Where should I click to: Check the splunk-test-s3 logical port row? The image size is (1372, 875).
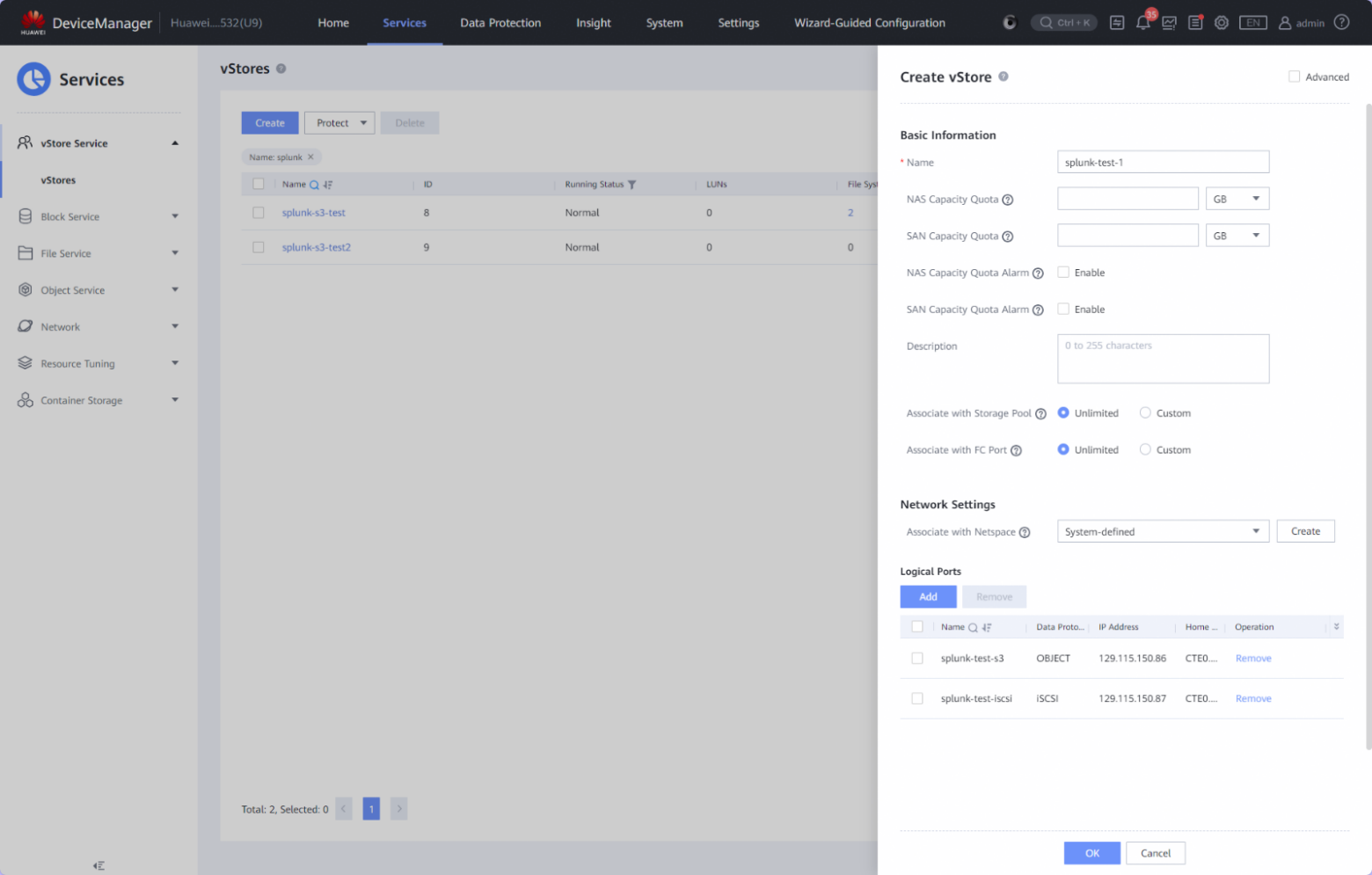tap(917, 659)
